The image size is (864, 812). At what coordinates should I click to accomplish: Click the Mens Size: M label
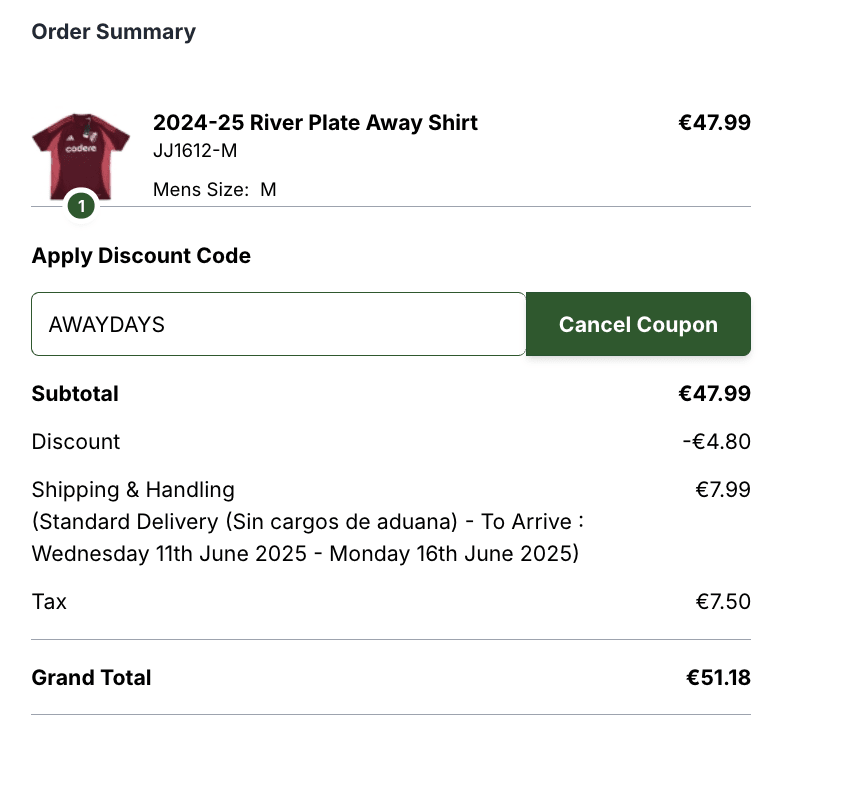click(214, 189)
